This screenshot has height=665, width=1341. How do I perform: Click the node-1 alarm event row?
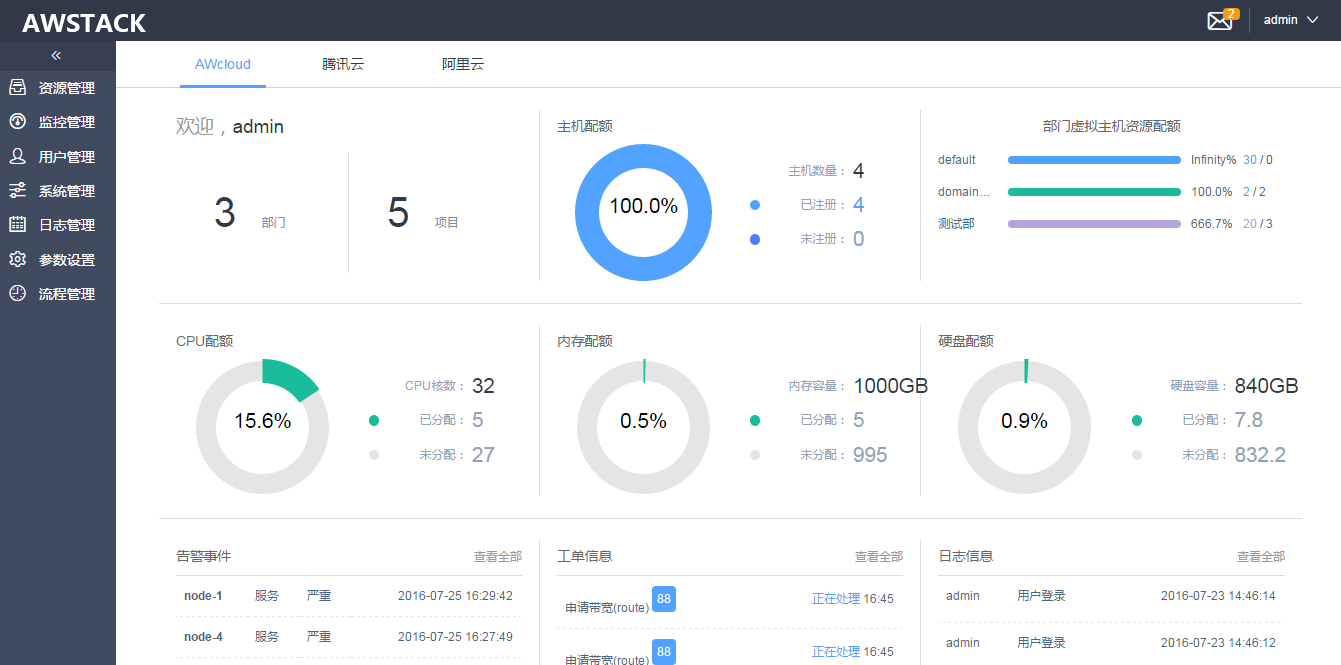(x=348, y=596)
